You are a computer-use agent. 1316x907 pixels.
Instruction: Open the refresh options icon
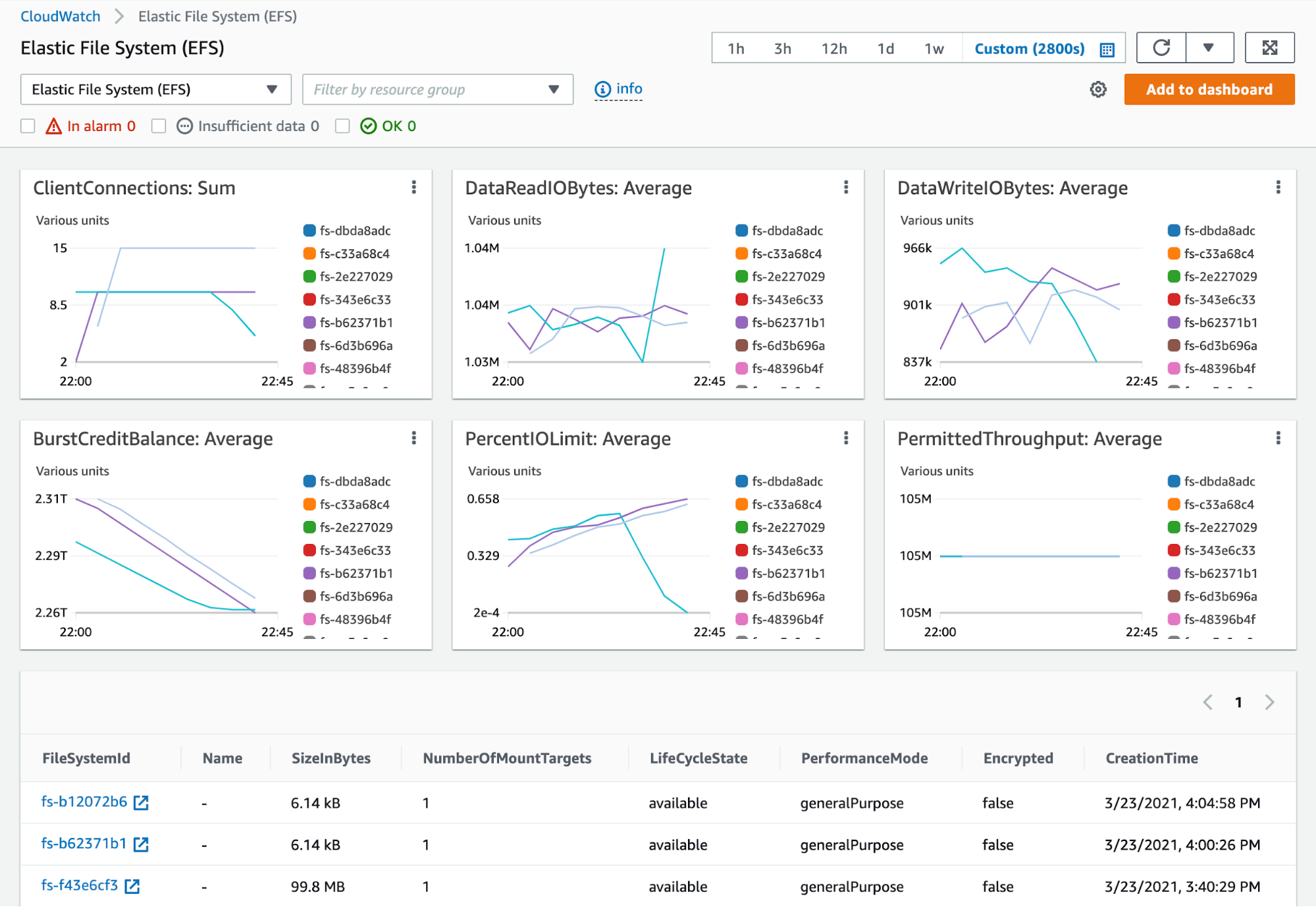(1161, 47)
